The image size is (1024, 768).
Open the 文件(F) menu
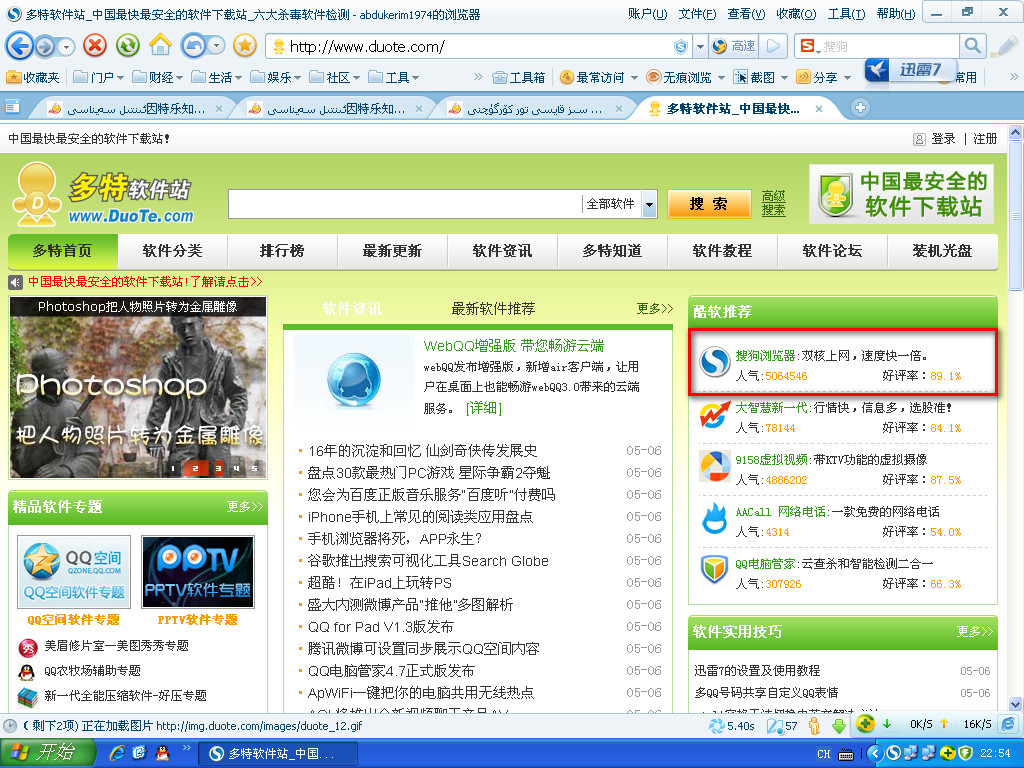(x=697, y=14)
